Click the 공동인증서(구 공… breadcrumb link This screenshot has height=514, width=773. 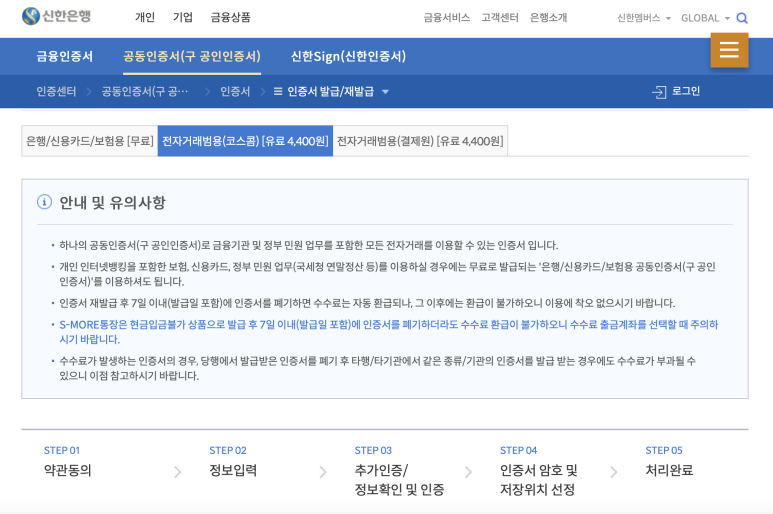(x=145, y=92)
